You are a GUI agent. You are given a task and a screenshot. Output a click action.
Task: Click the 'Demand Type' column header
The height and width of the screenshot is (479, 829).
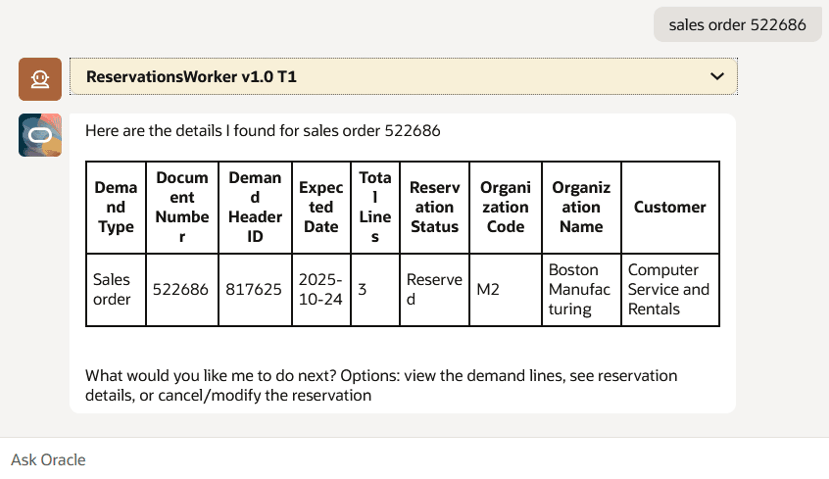click(x=116, y=207)
